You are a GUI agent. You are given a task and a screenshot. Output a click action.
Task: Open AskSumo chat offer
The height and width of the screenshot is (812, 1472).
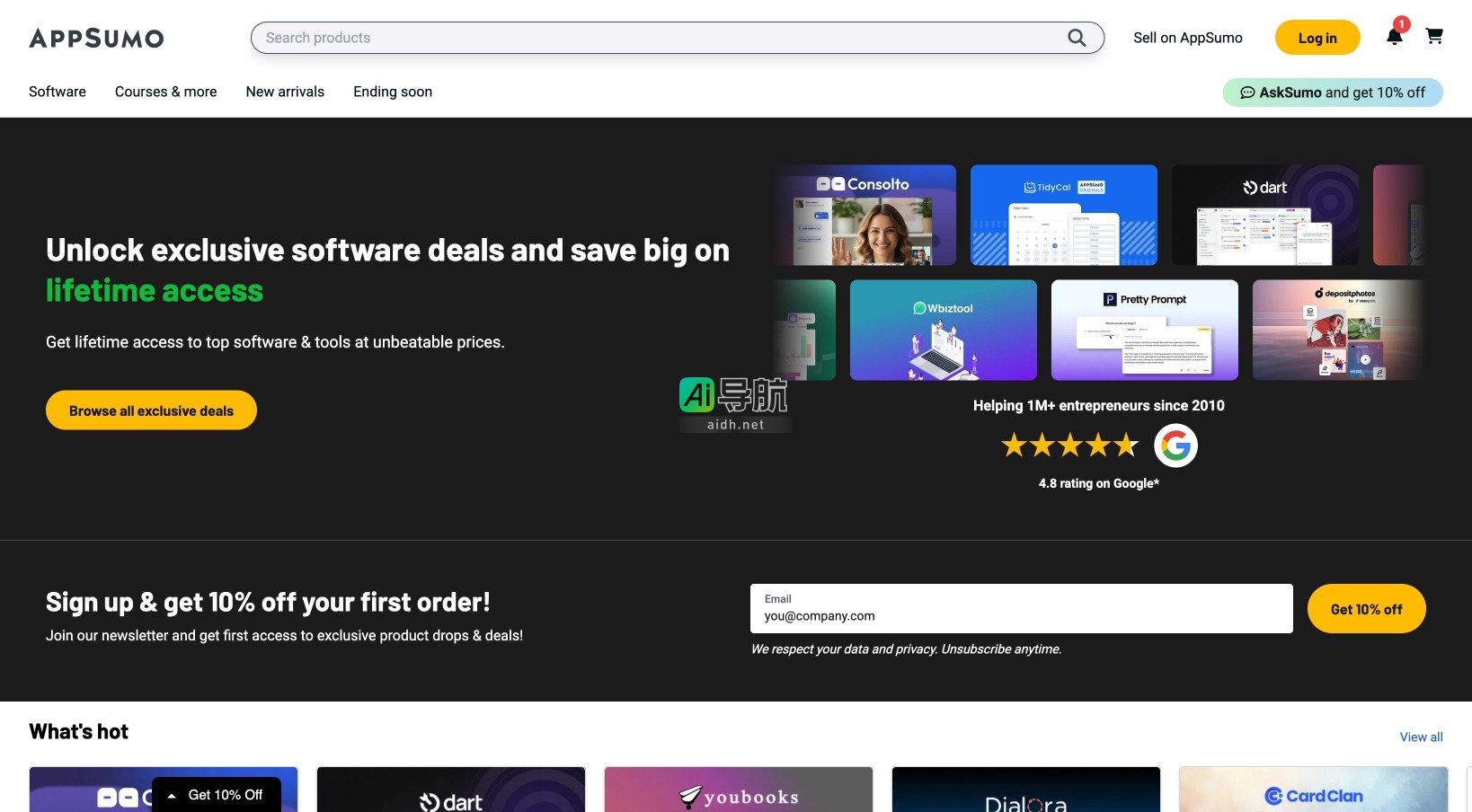click(x=1332, y=93)
